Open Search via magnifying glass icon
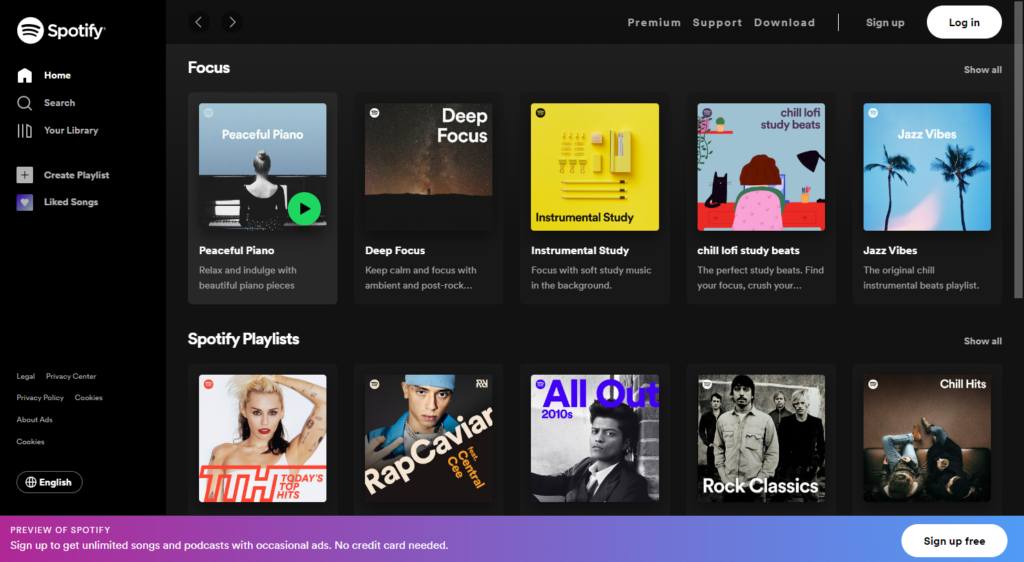The height and width of the screenshot is (562, 1024). pos(25,103)
